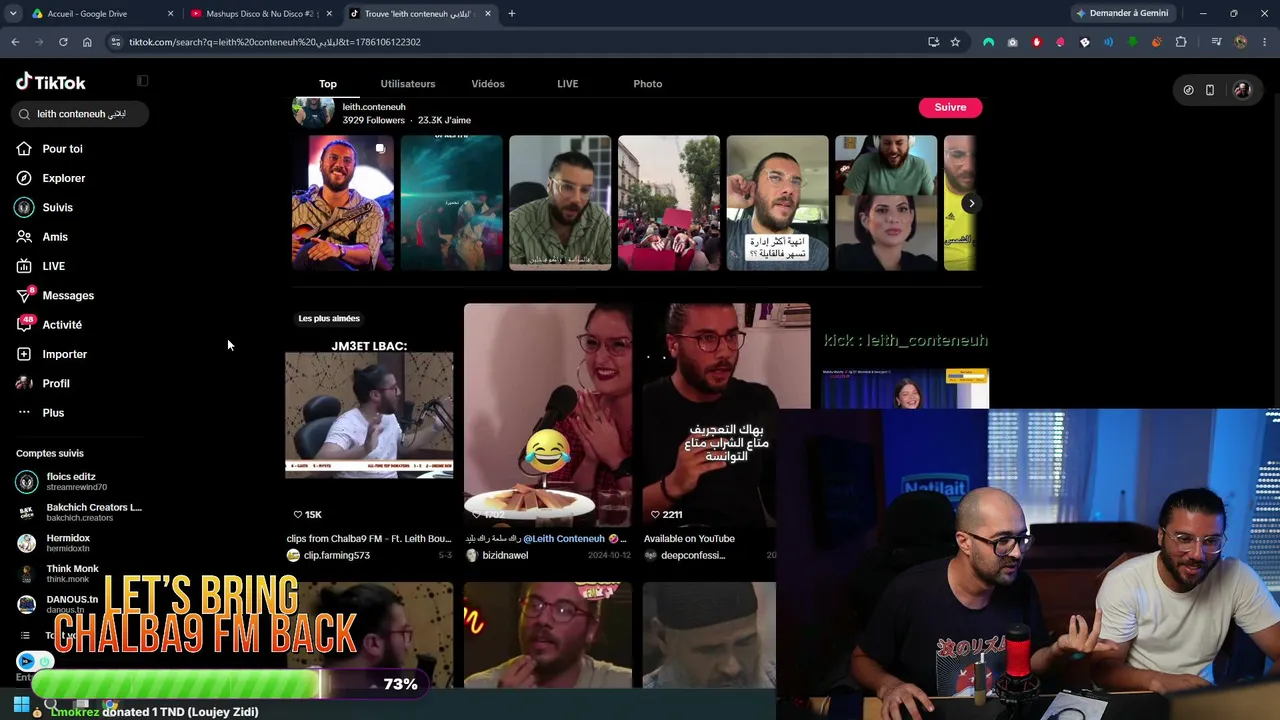The width and height of the screenshot is (1280, 720).
Task: Click the @Leith Conteneuh mention link
Action: (564, 539)
